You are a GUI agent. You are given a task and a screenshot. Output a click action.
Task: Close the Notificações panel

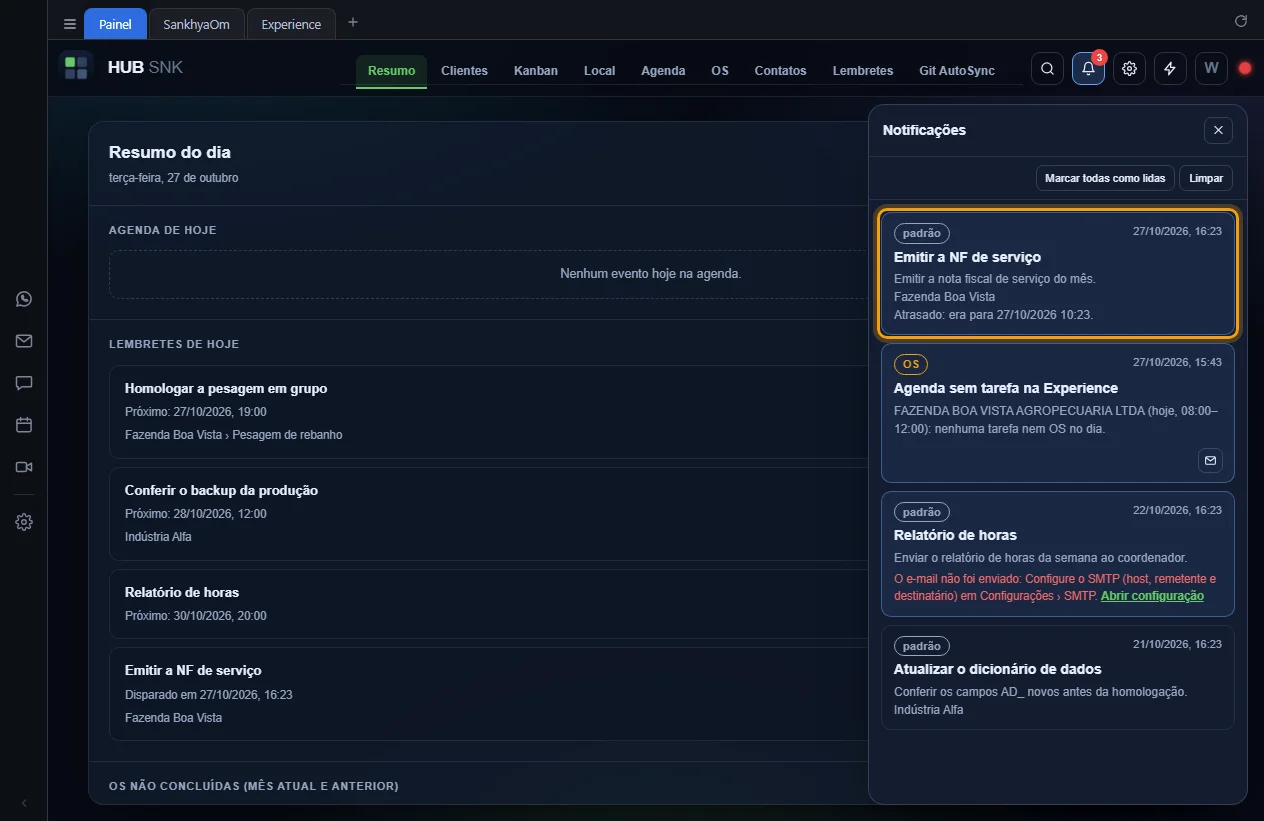[x=1218, y=130]
